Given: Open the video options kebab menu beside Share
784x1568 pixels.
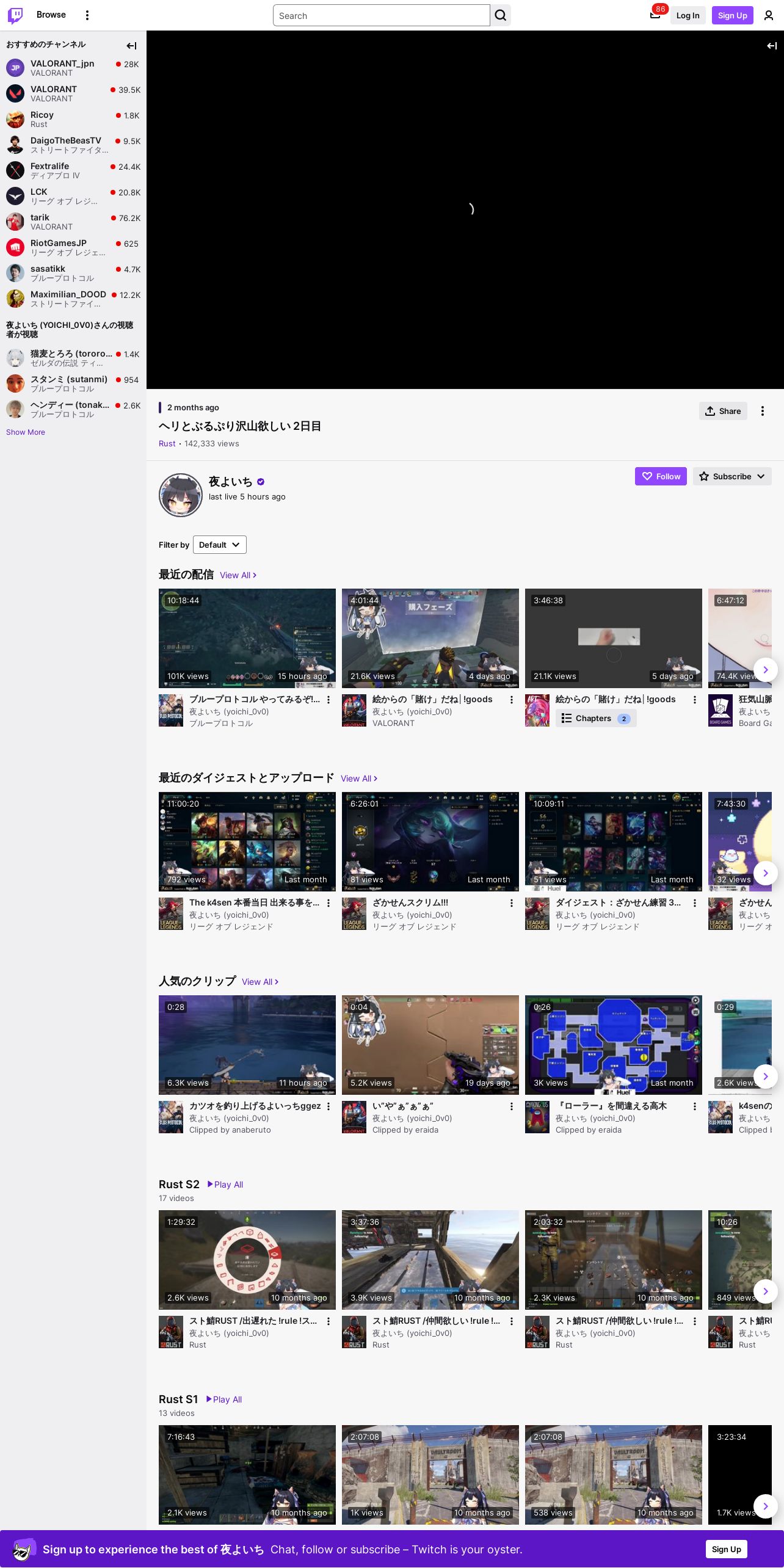Looking at the screenshot, I should click(x=763, y=411).
